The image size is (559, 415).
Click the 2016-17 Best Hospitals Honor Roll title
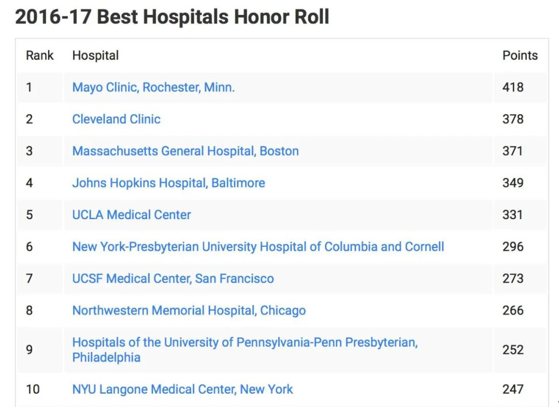tap(172, 17)
